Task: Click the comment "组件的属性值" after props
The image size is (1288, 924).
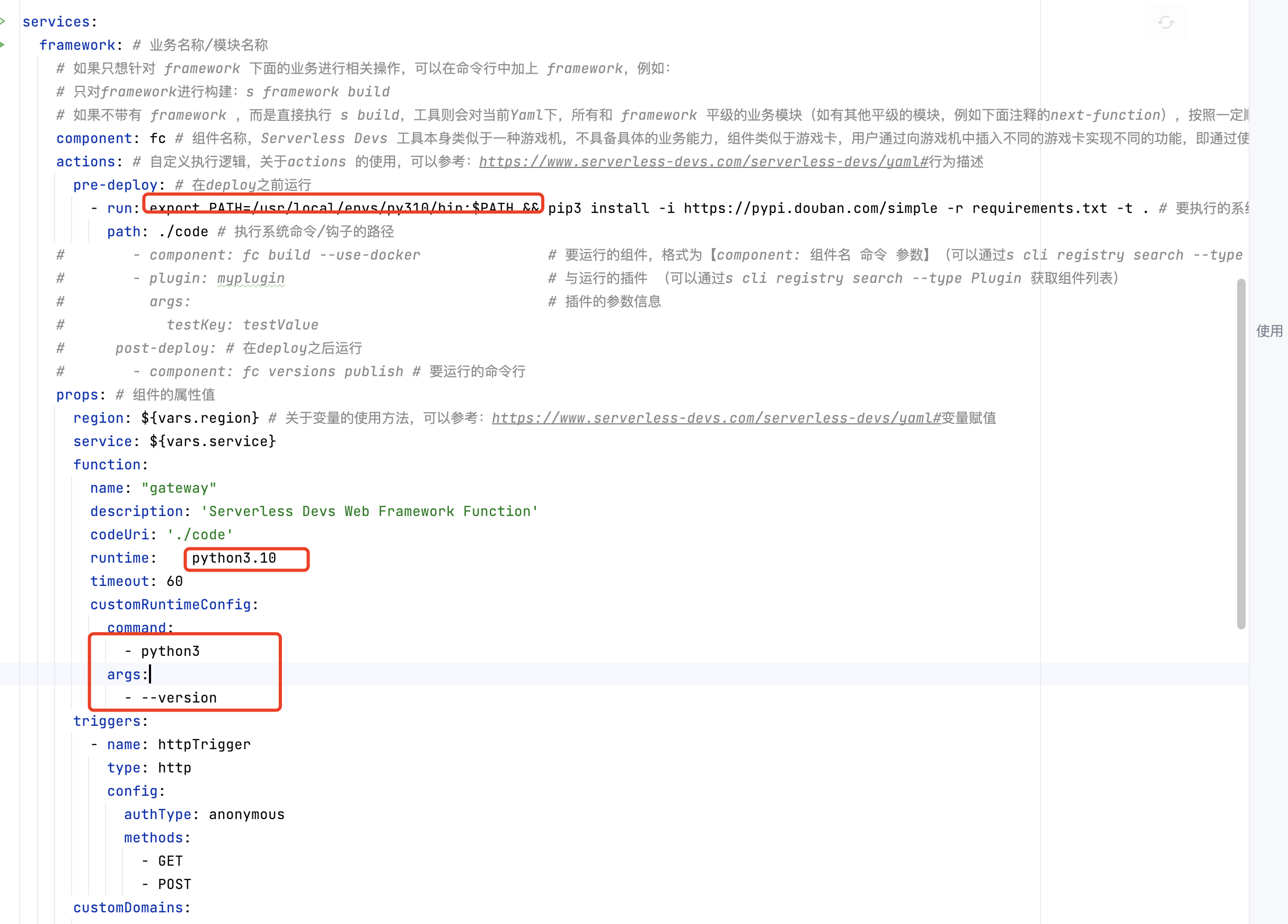Action: pyautogui.click(x=174, y=395)
